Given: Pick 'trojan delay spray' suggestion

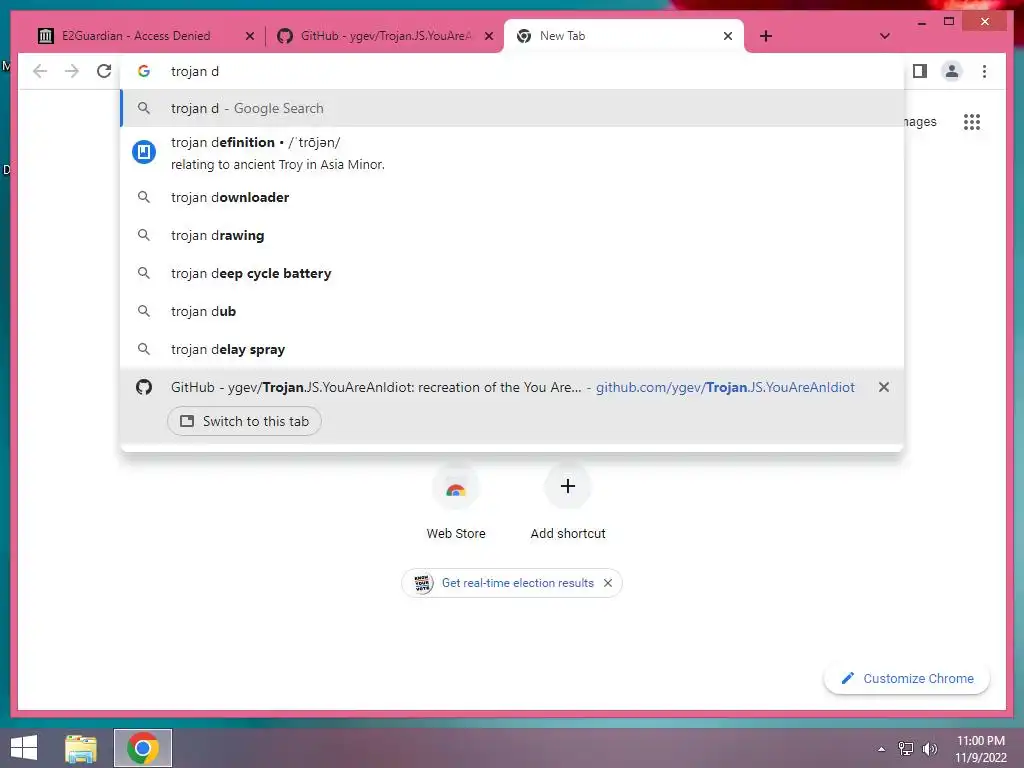Looking at the screenshot, I should pyautogui.click(x=512, y=349).
